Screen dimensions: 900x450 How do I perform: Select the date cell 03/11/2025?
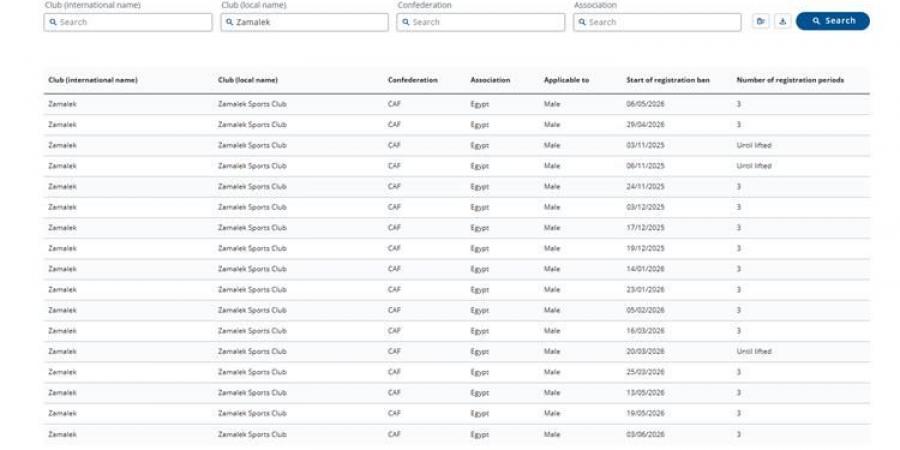(x=645, y=146)
